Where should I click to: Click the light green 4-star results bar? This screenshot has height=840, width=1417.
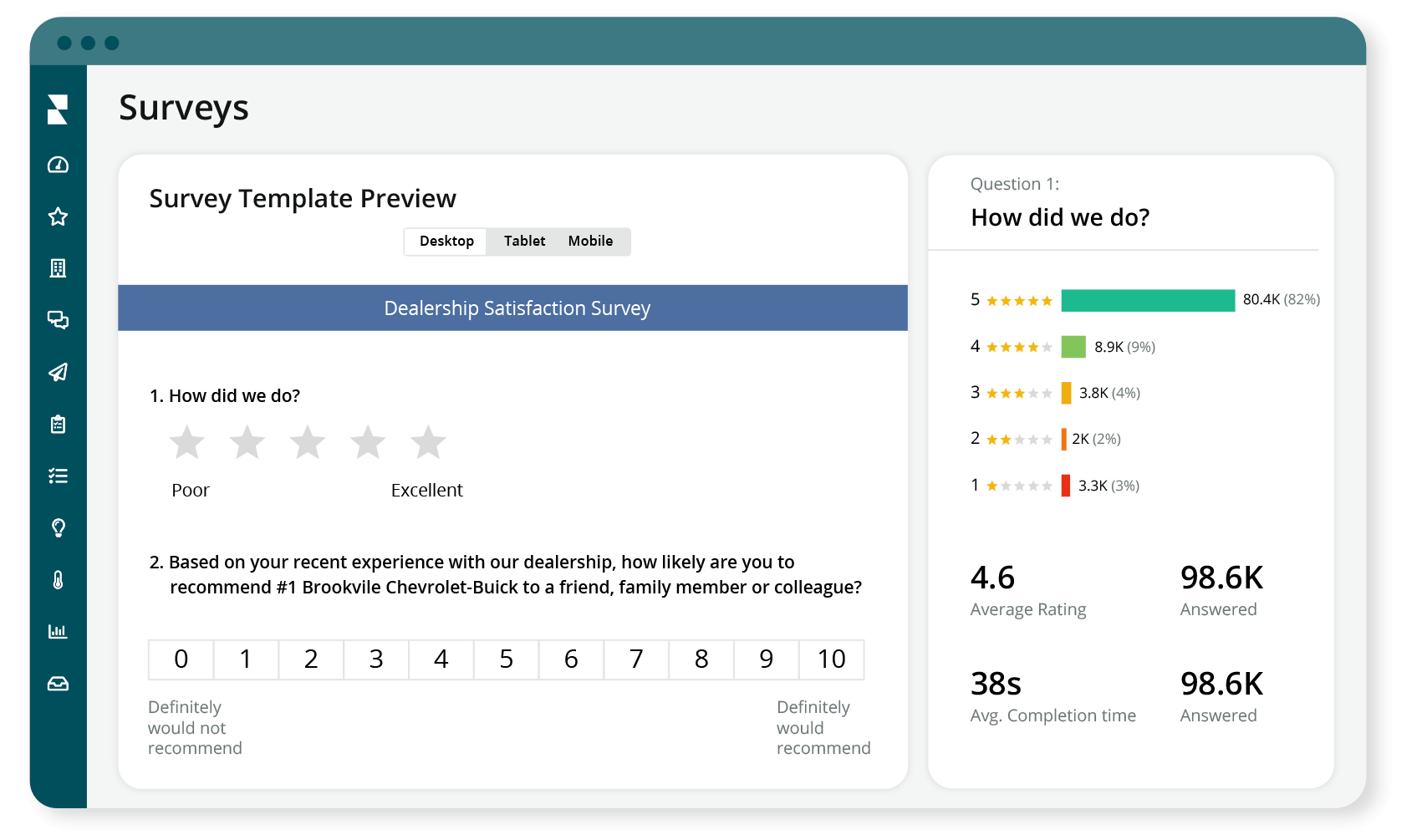click(x=1073, y=347)
